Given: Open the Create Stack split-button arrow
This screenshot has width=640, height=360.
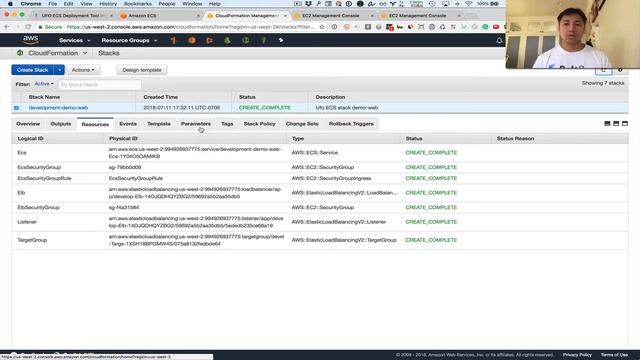Looking at the screenshot, I should click(60, 70).
